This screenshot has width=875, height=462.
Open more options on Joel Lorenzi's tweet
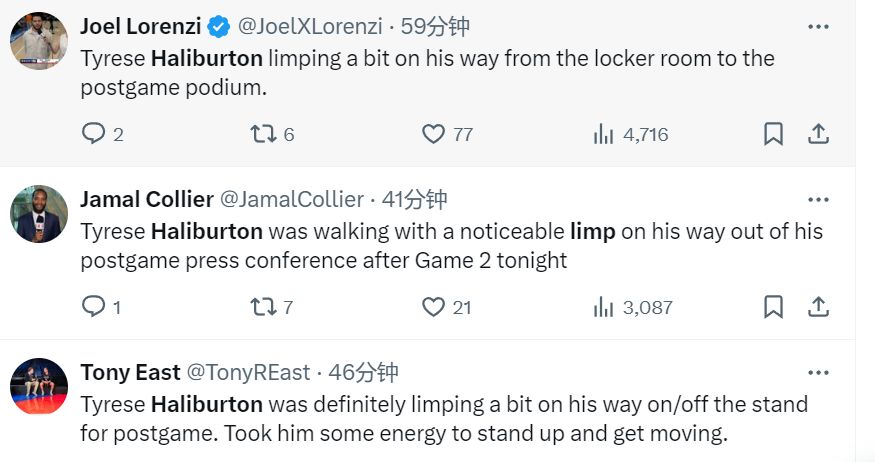click(x=818, y=27)
